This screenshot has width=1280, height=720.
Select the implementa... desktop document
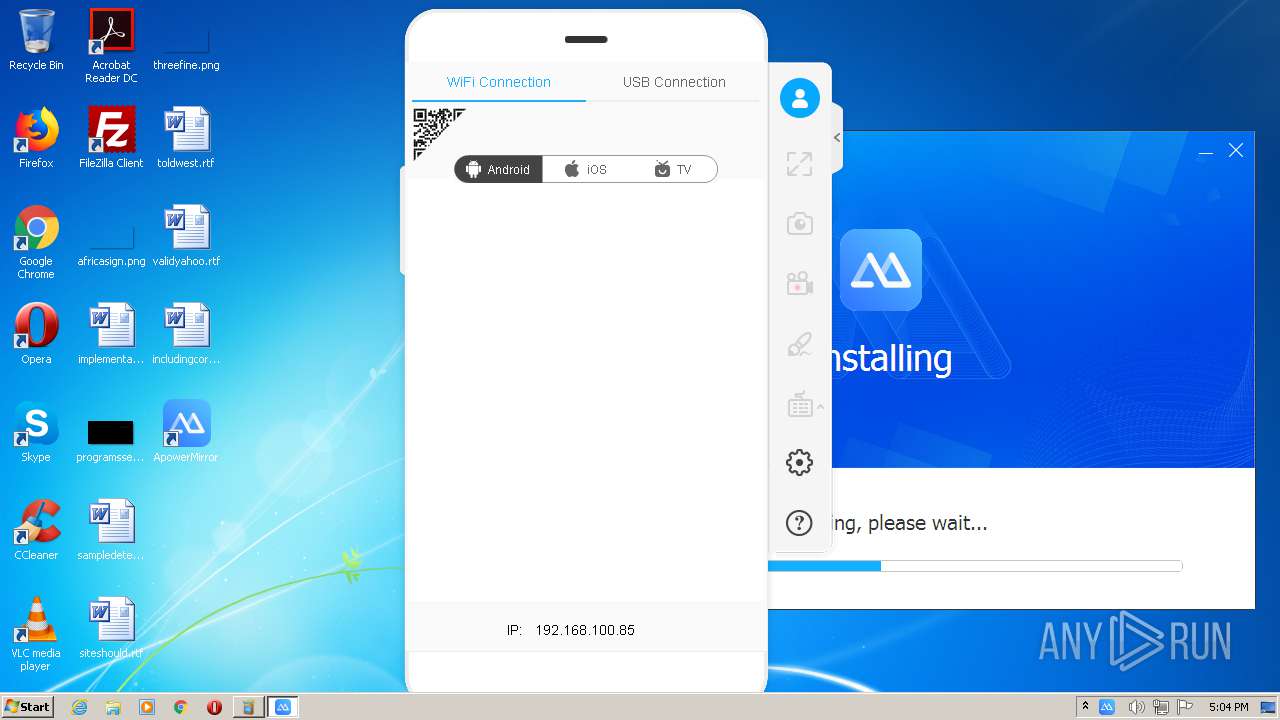[111, 334]
